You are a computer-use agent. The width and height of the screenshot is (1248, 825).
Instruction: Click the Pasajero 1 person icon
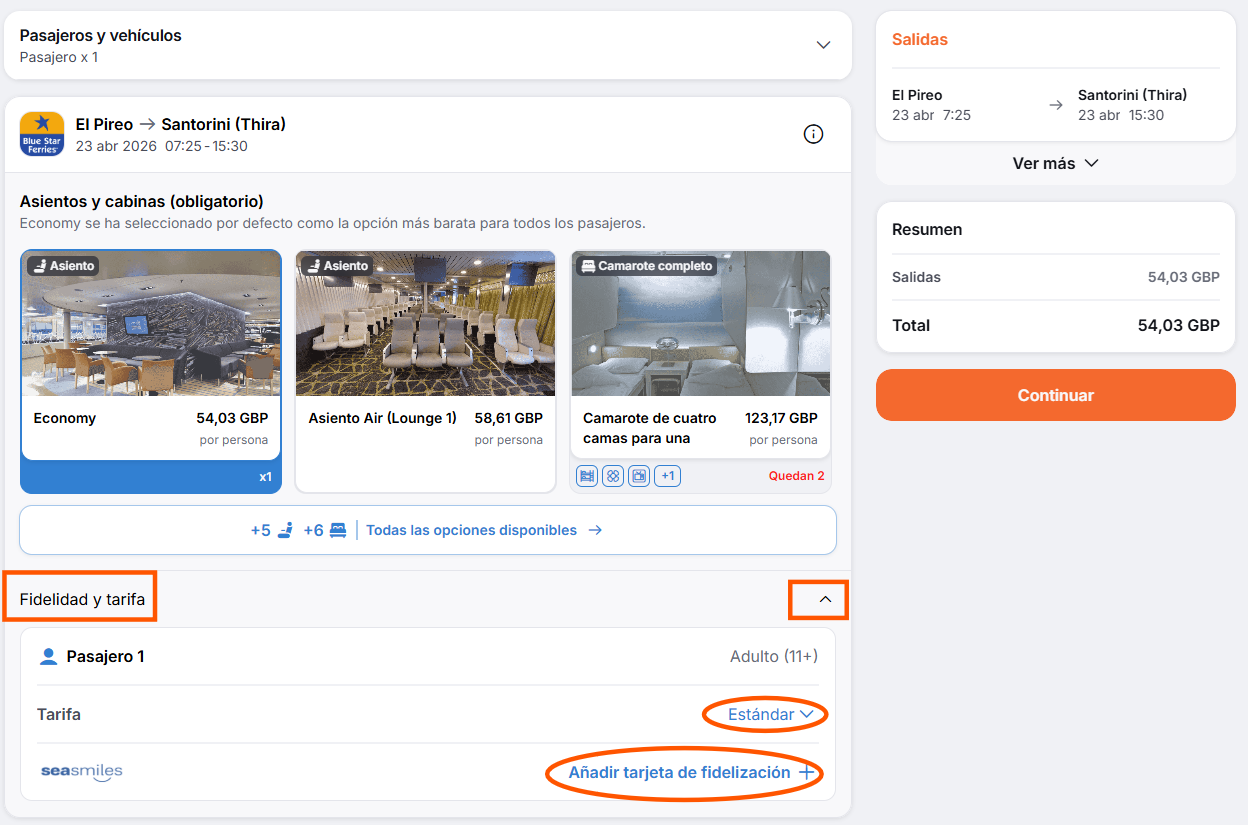(x=48, y=657)
